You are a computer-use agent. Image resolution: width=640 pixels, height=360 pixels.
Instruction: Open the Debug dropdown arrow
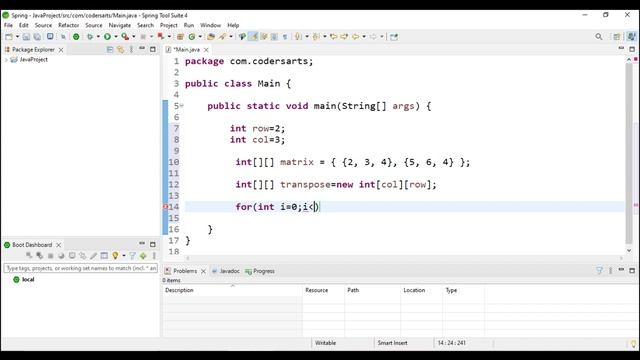(98, 37)
